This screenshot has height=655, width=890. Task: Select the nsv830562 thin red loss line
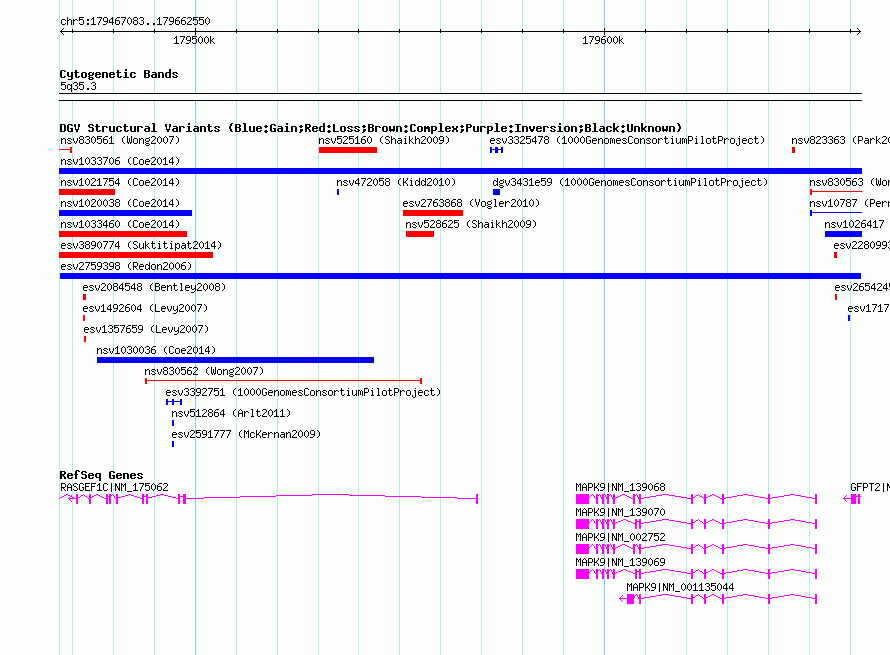point(284,381)
